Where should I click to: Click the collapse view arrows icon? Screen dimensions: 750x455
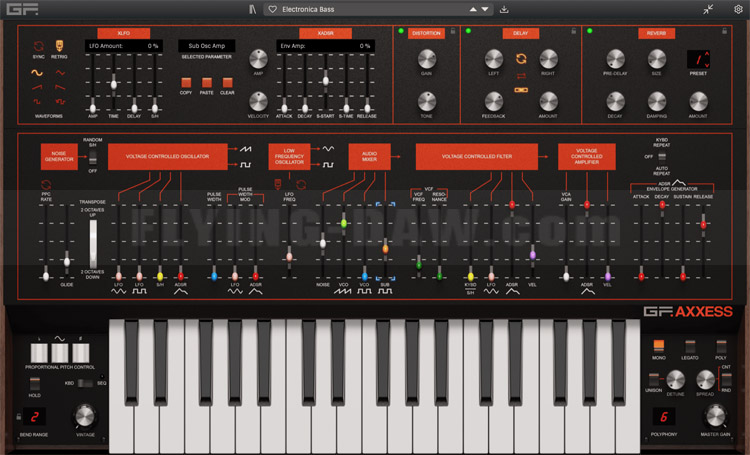[x=708, y=9]
